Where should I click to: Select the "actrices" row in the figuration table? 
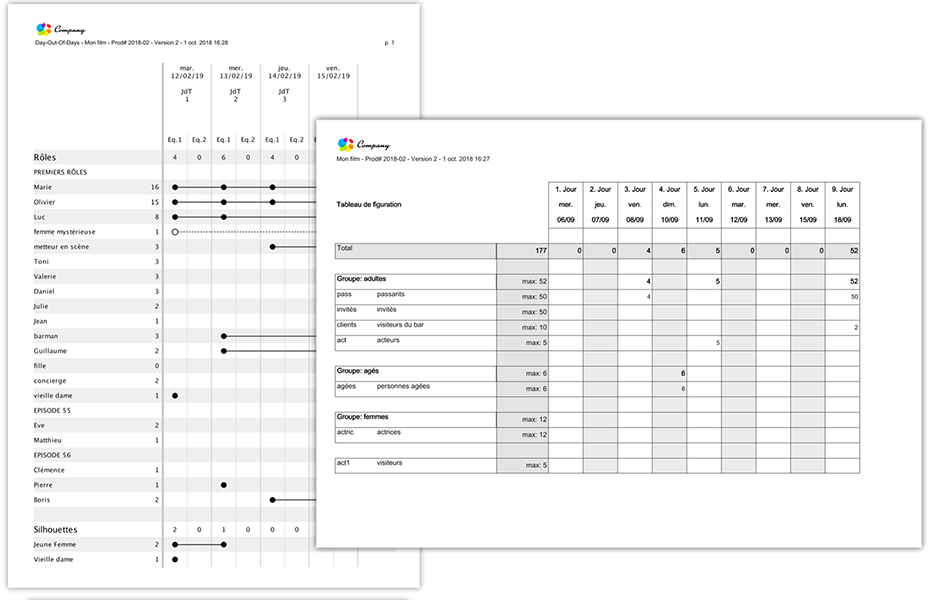click(597, 435)
